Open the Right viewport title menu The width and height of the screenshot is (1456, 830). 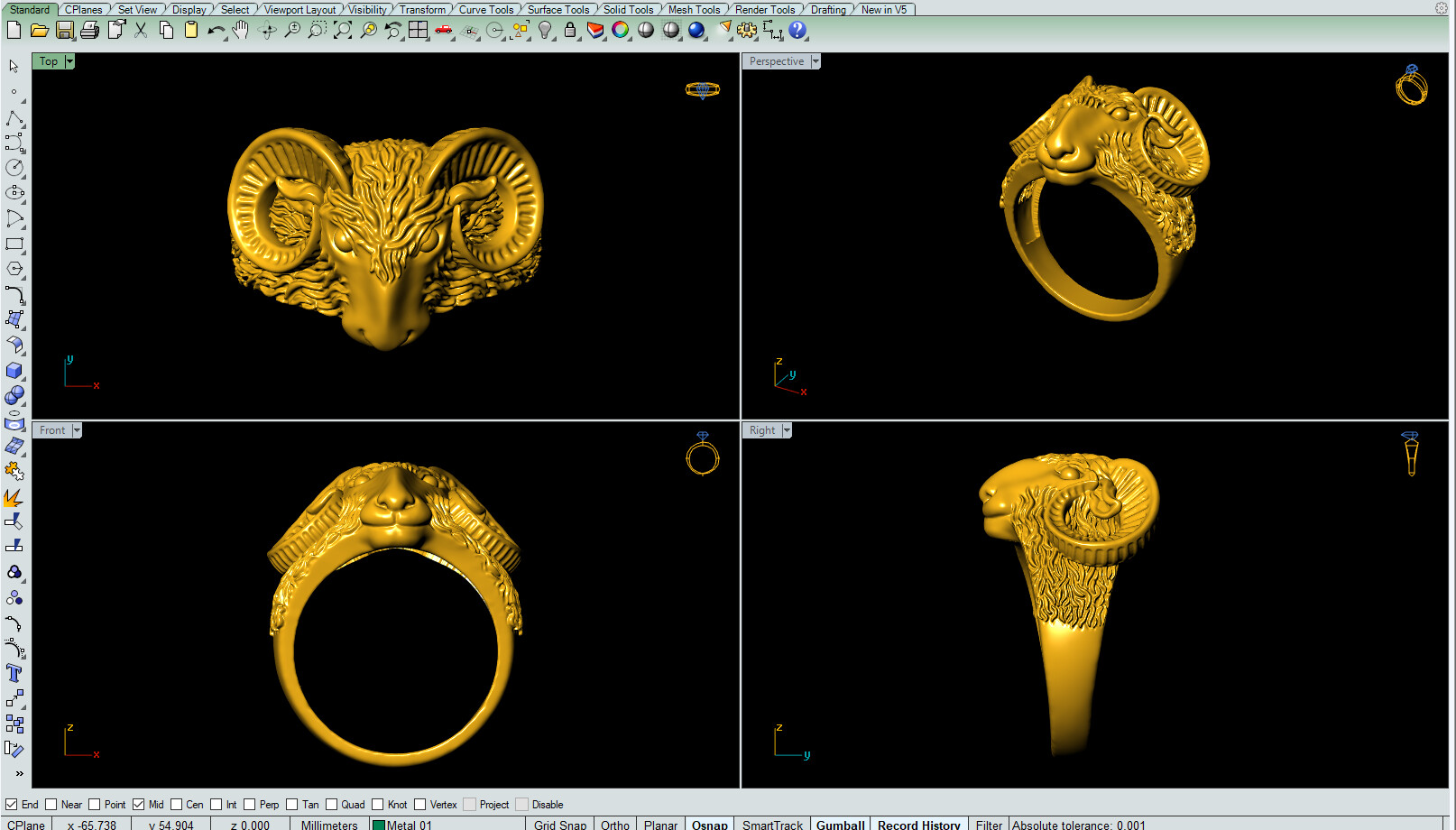pos(786,430)
